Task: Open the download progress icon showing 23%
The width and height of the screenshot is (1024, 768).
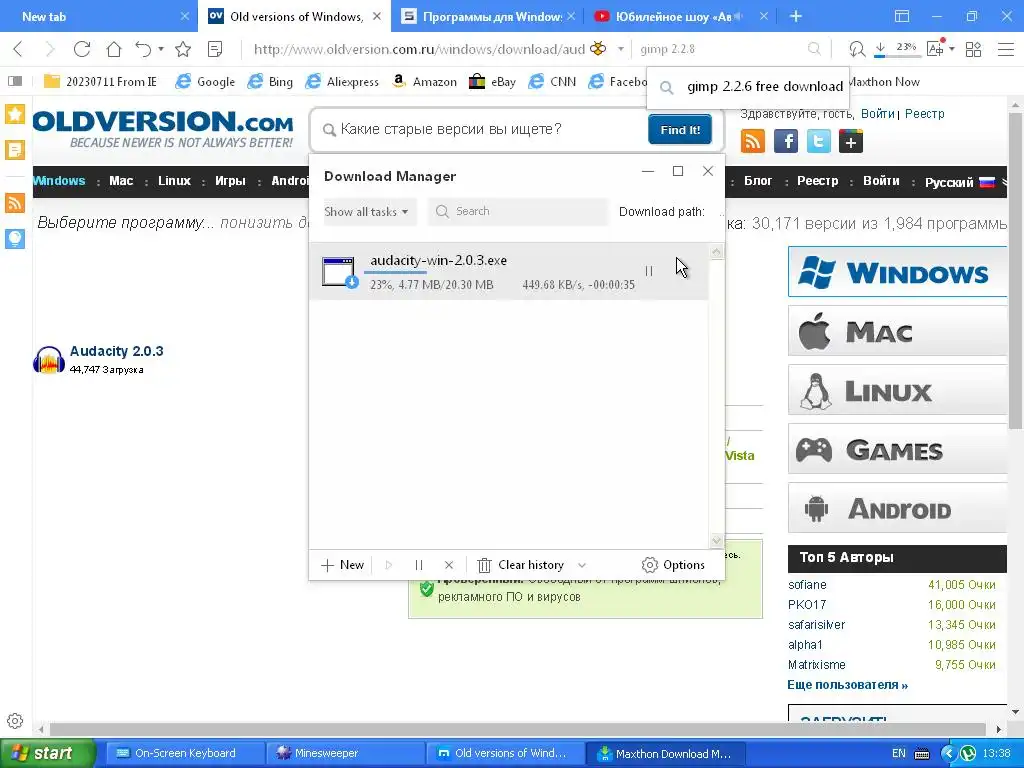Action: pos(897,49)
